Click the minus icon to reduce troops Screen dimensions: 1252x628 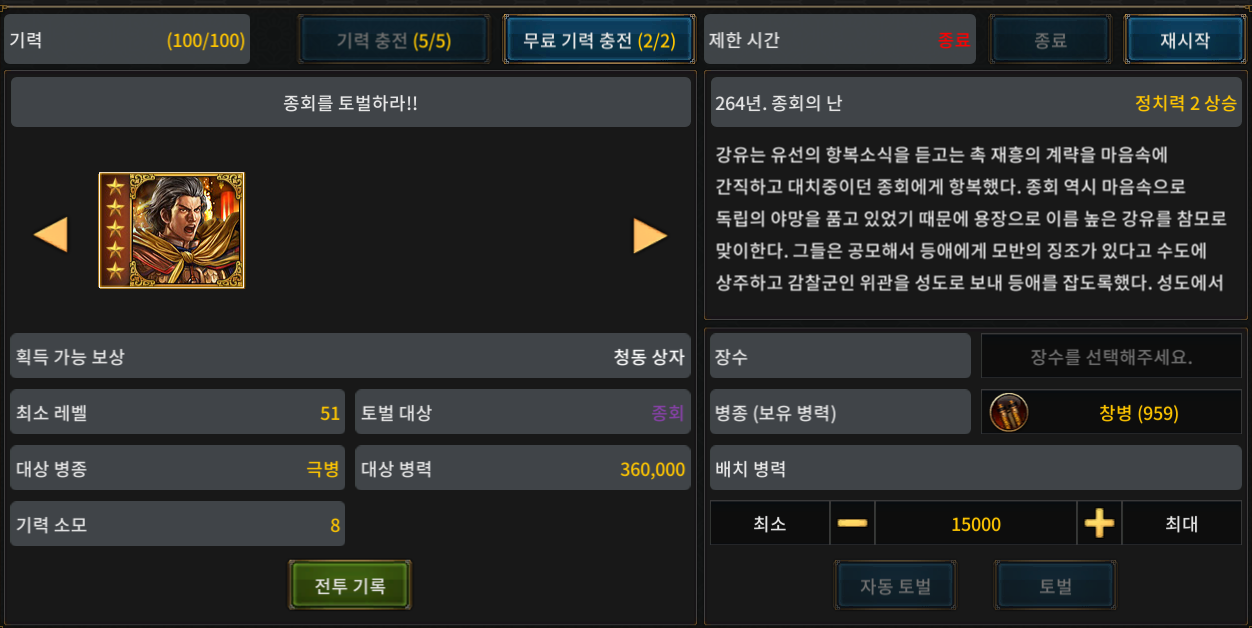pos(852,523)
